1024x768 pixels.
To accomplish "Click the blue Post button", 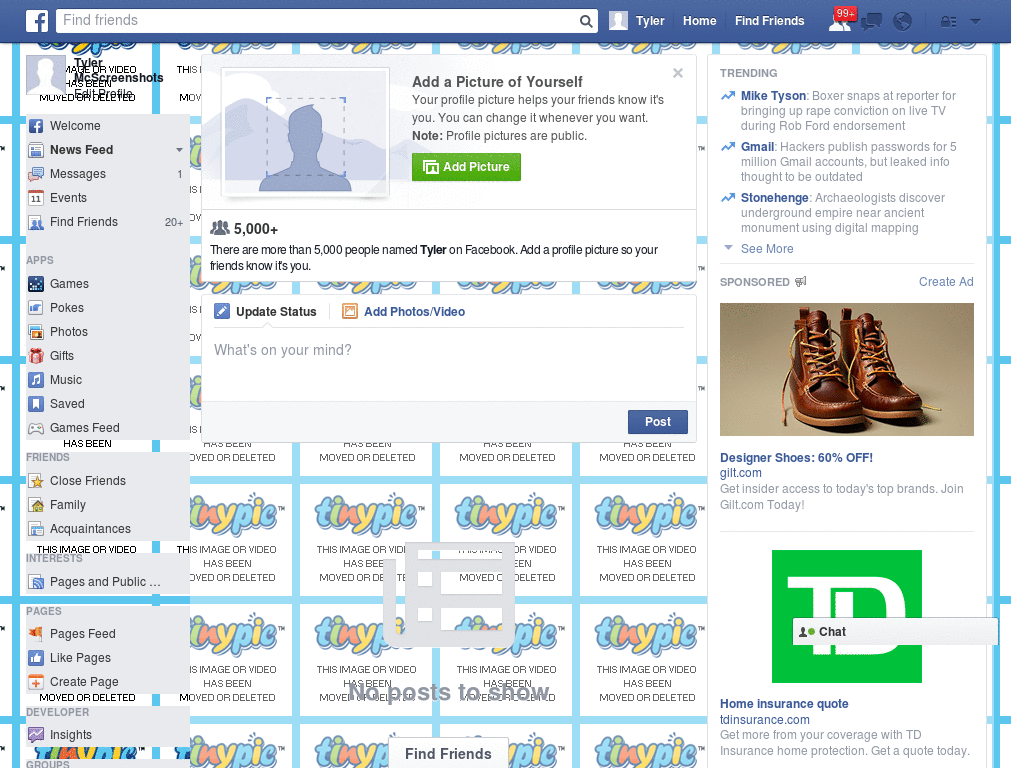I will (658, 422).
